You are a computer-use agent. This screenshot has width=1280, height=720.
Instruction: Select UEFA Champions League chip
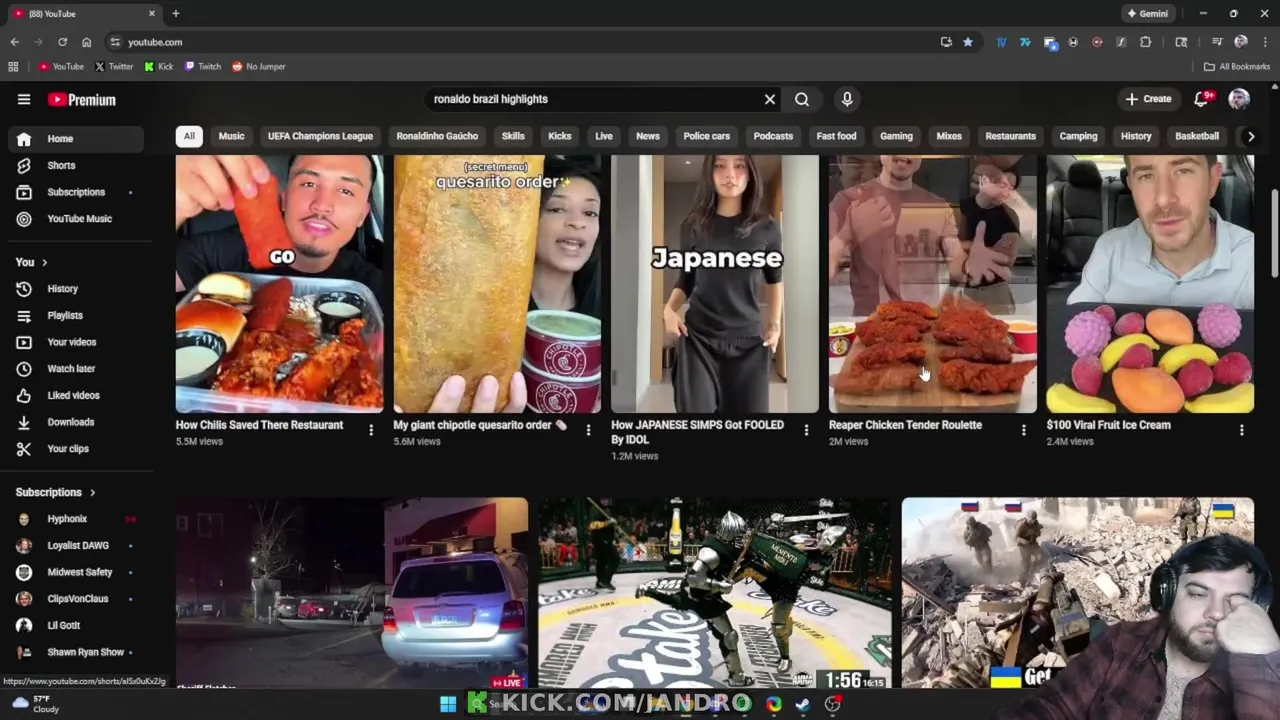tap(320, 136)
